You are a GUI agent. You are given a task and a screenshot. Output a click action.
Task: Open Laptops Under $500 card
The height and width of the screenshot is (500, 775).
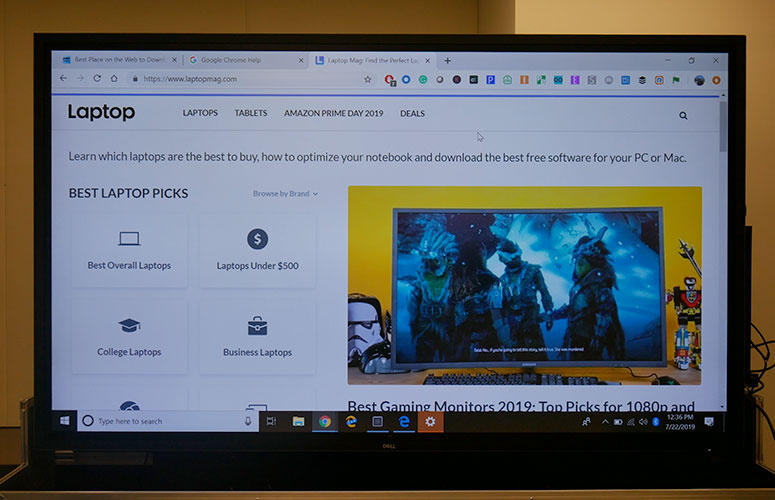(x=258, y=251)
